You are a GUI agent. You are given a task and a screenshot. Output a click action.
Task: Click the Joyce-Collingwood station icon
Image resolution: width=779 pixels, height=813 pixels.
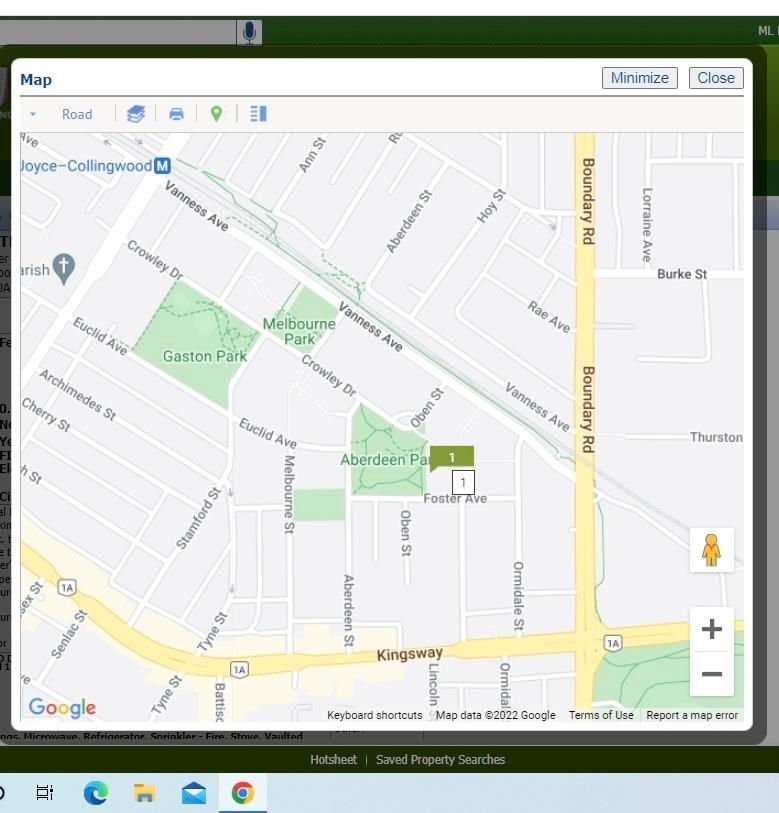pos(162,166)
